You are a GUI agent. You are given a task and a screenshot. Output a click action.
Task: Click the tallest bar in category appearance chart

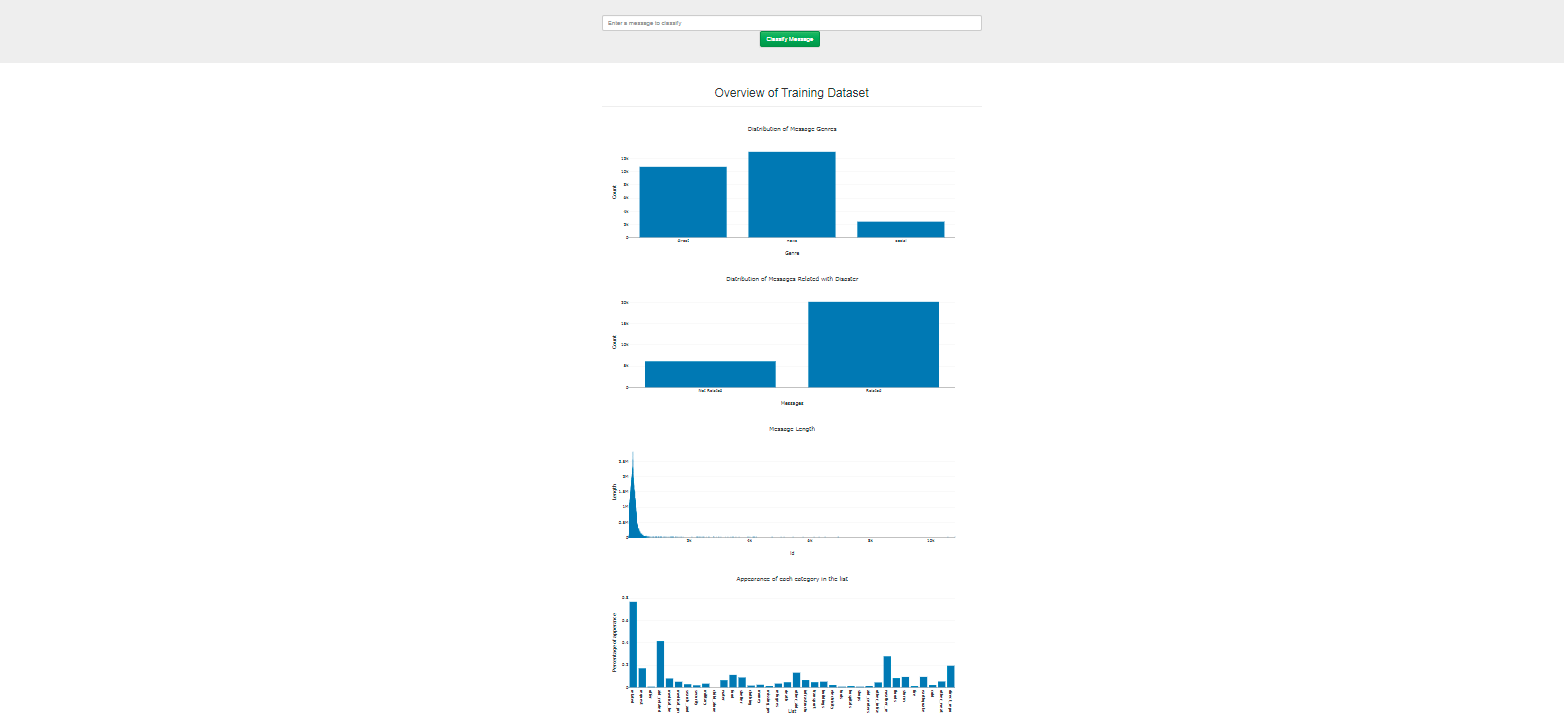[x=633, y=644]
